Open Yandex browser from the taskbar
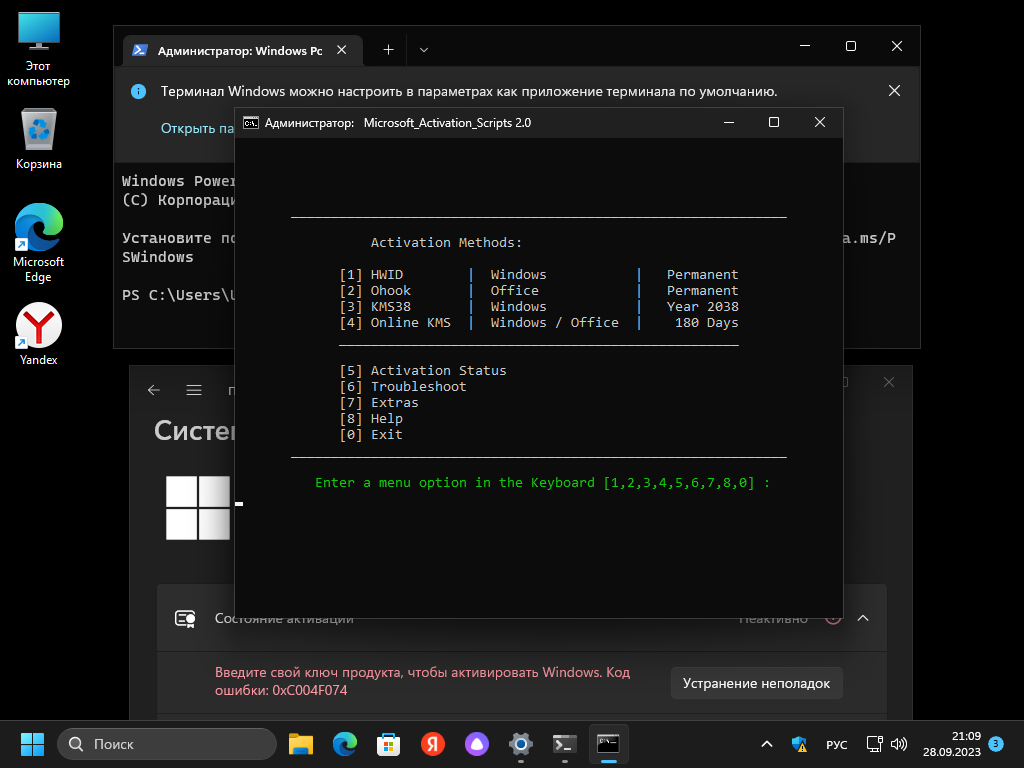1024x768 pixels. [432, 744]
